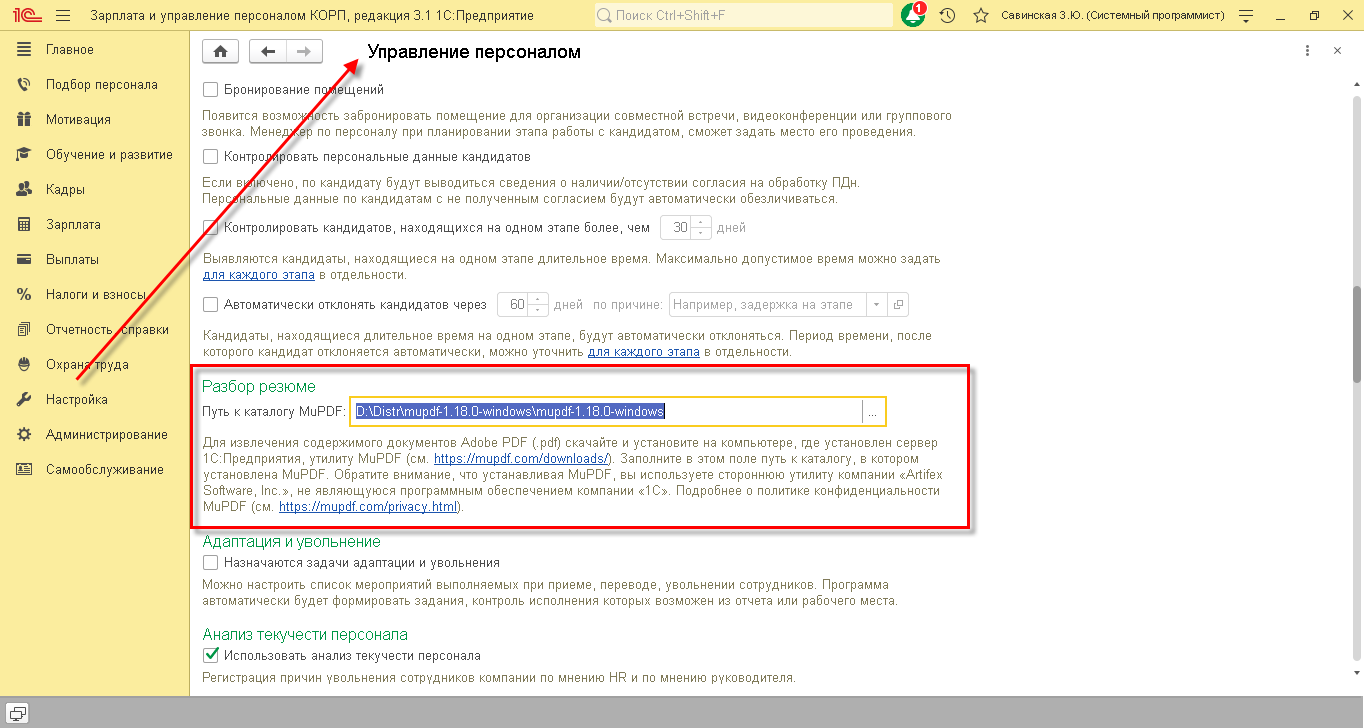Open the mupdf.com/privacy.html link
The image size is (1364, 728).
(368, 507)
